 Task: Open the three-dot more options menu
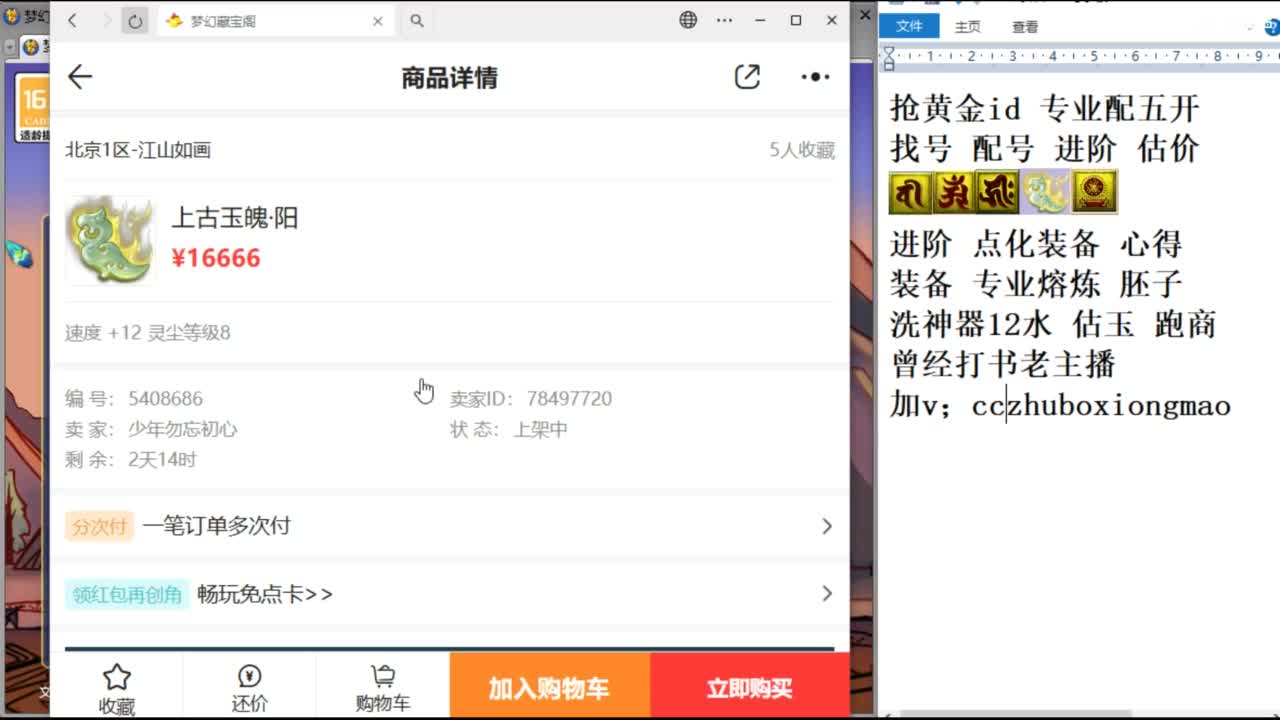(815, 77)
